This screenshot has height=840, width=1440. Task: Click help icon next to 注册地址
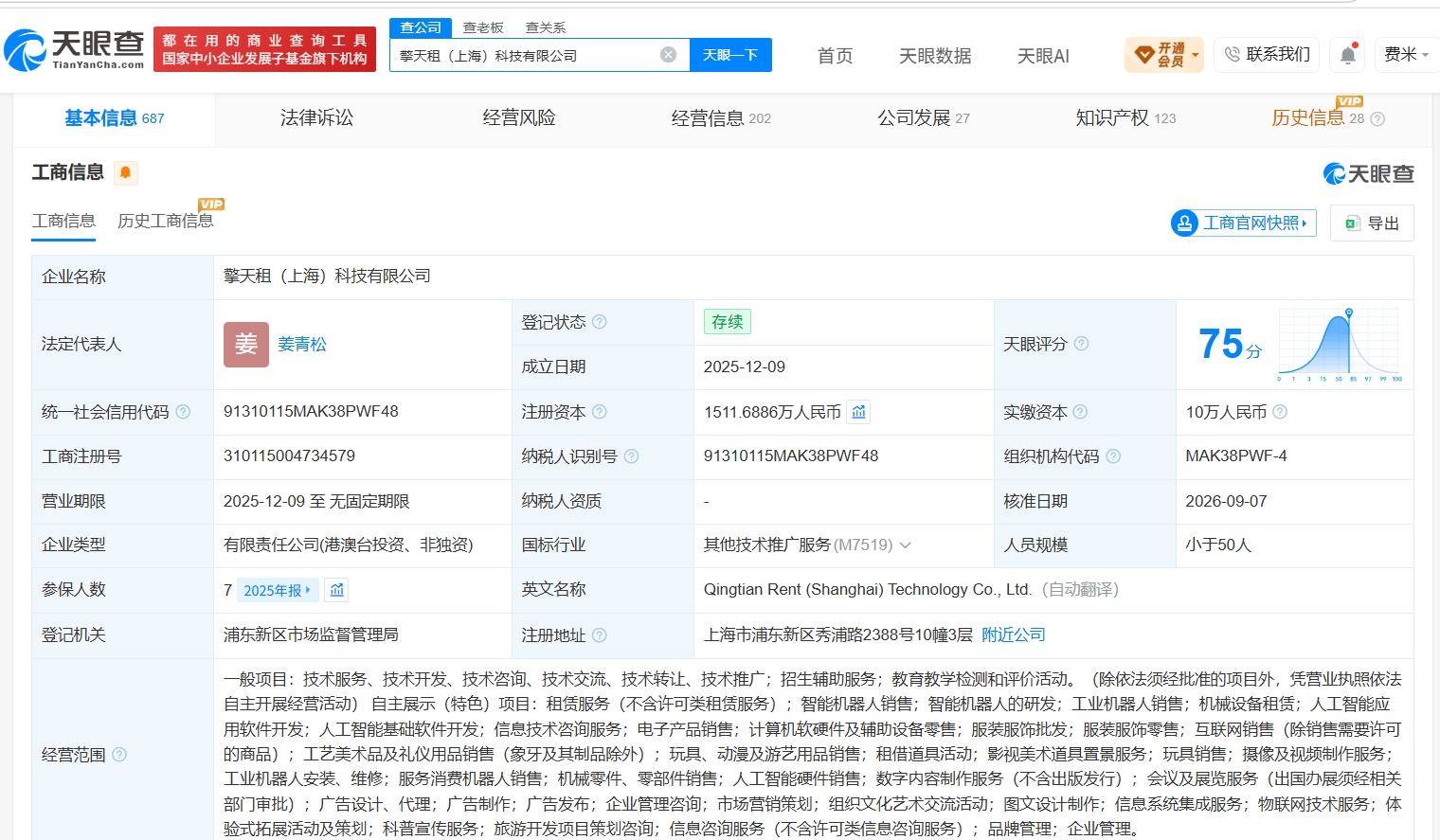(x=599, y=635)
